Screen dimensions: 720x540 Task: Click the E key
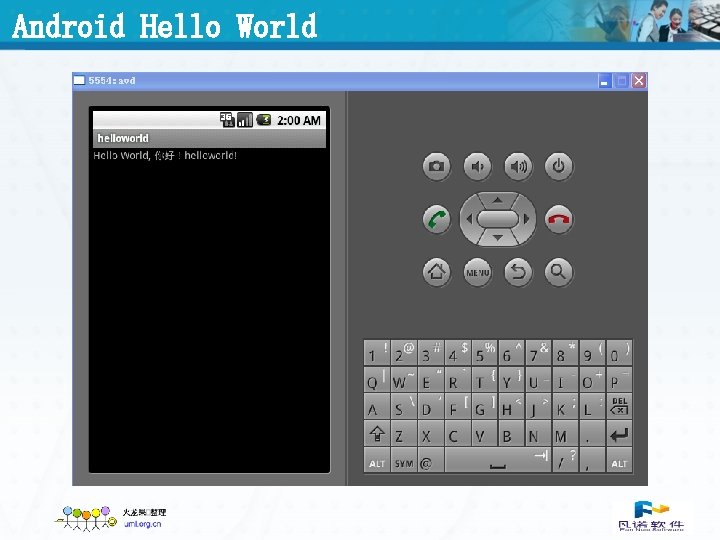tap(431, 379)
